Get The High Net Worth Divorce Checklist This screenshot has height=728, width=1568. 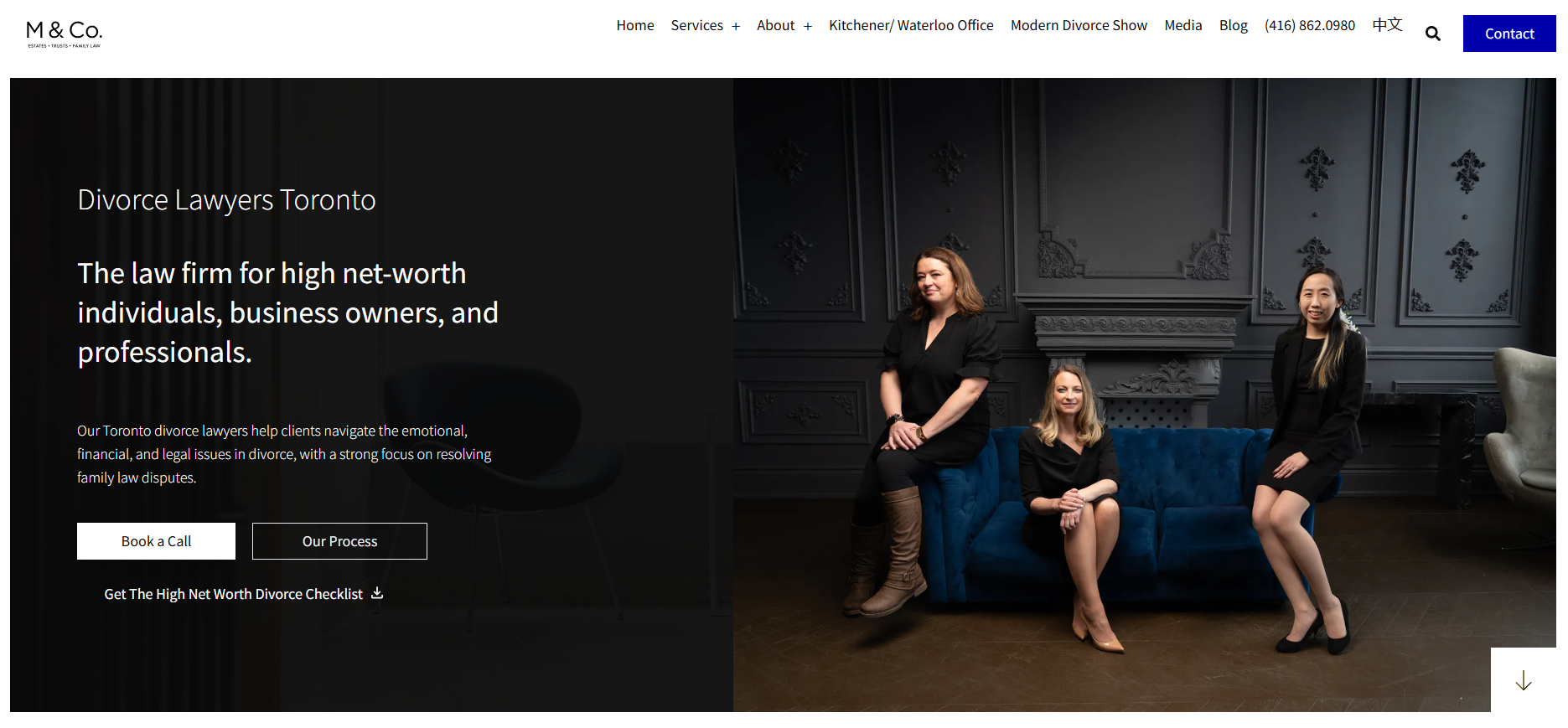click(234, 594)
